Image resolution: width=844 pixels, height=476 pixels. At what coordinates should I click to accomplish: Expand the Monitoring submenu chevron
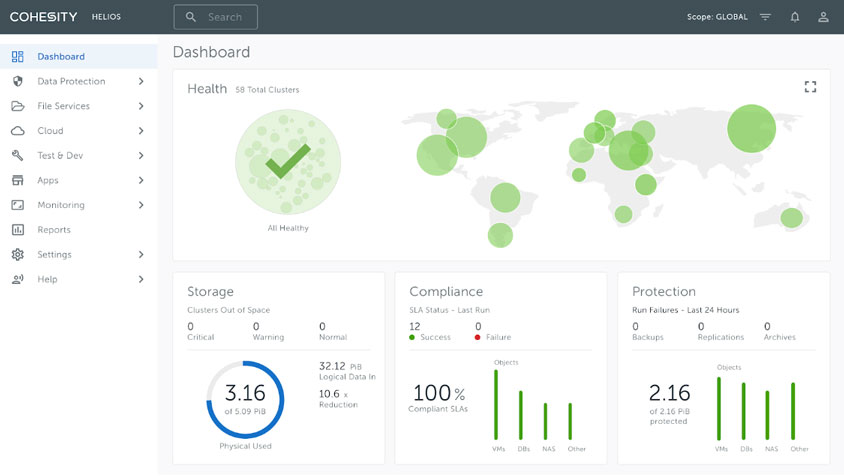pyautogui.click(x=141, y=205)
